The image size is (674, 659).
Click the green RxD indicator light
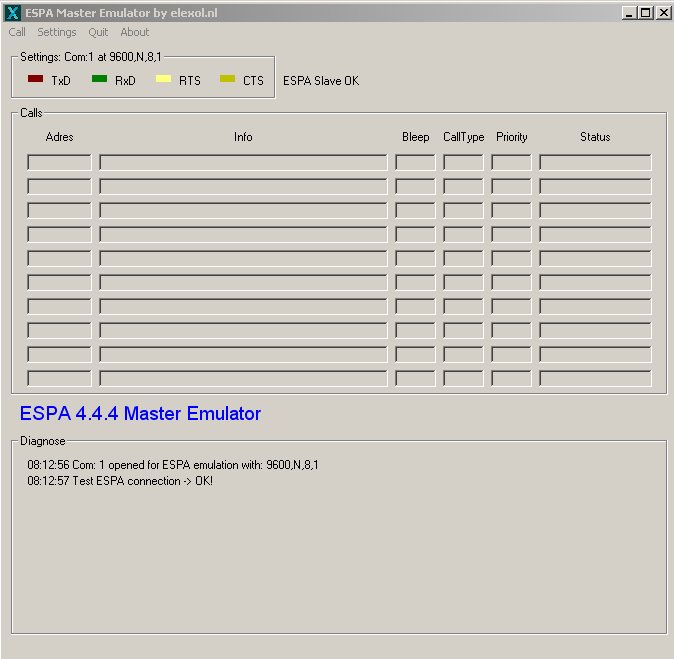(99, 79)
